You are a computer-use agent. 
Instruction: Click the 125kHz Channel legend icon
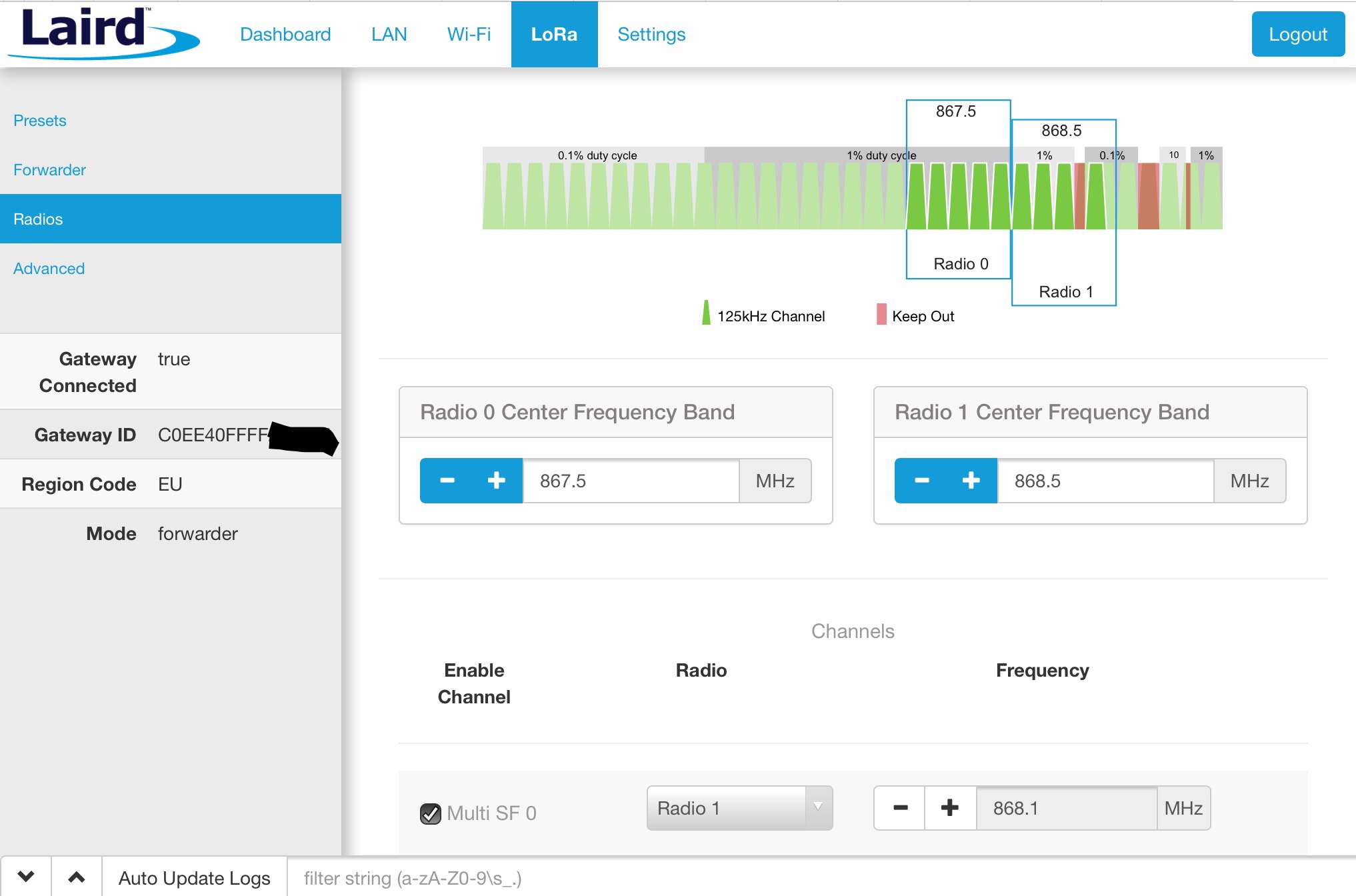click(x=706, y=313)
